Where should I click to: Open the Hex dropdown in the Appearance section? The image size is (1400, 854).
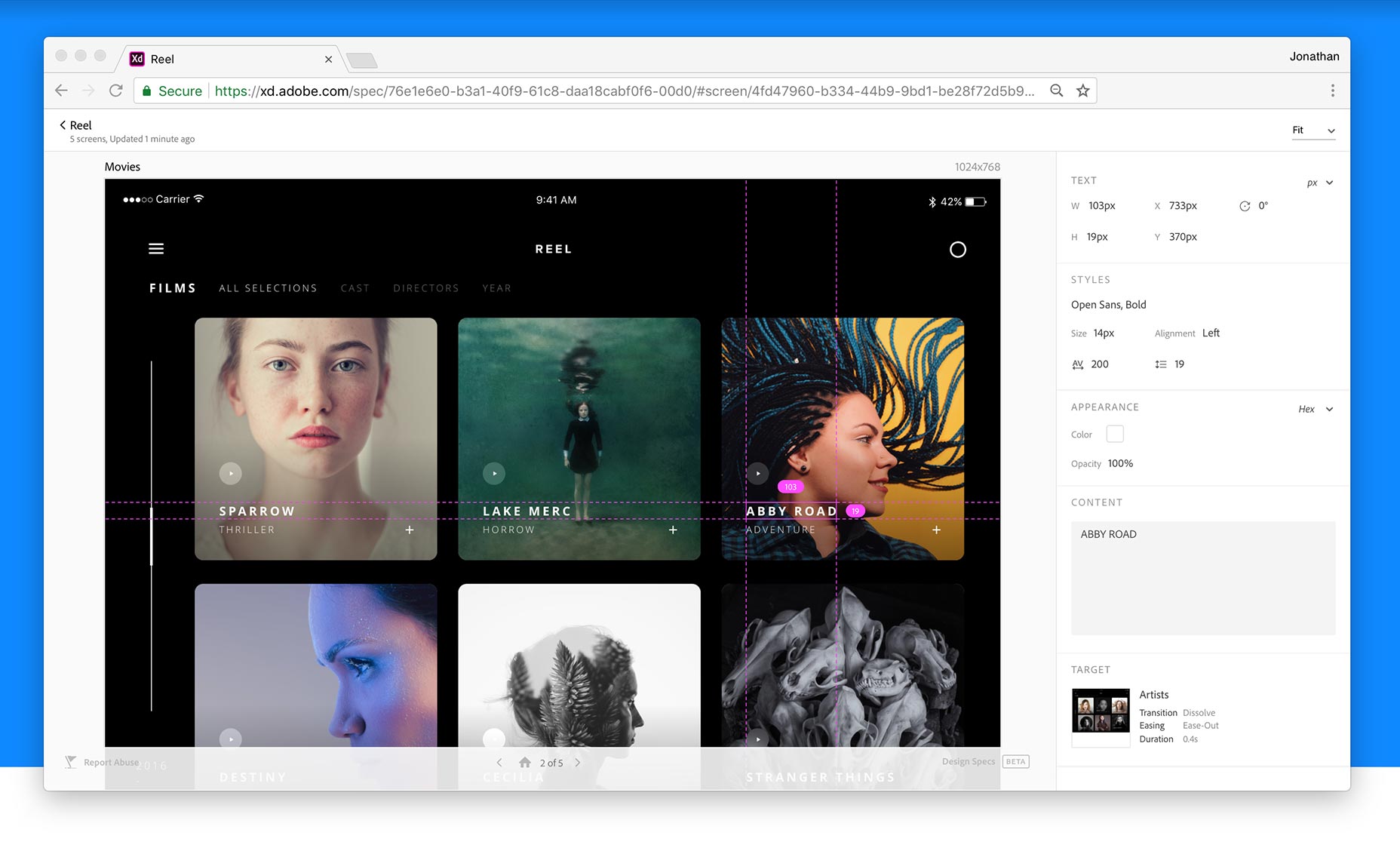[x=1314, y=409]
